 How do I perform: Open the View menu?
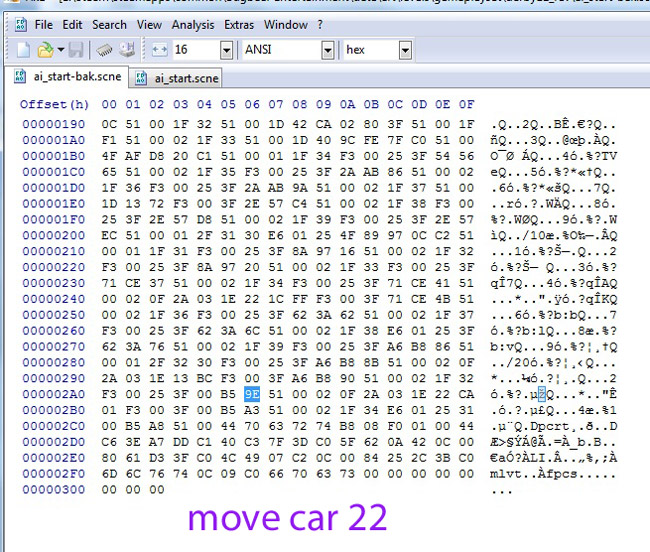(x=149, y=25)
